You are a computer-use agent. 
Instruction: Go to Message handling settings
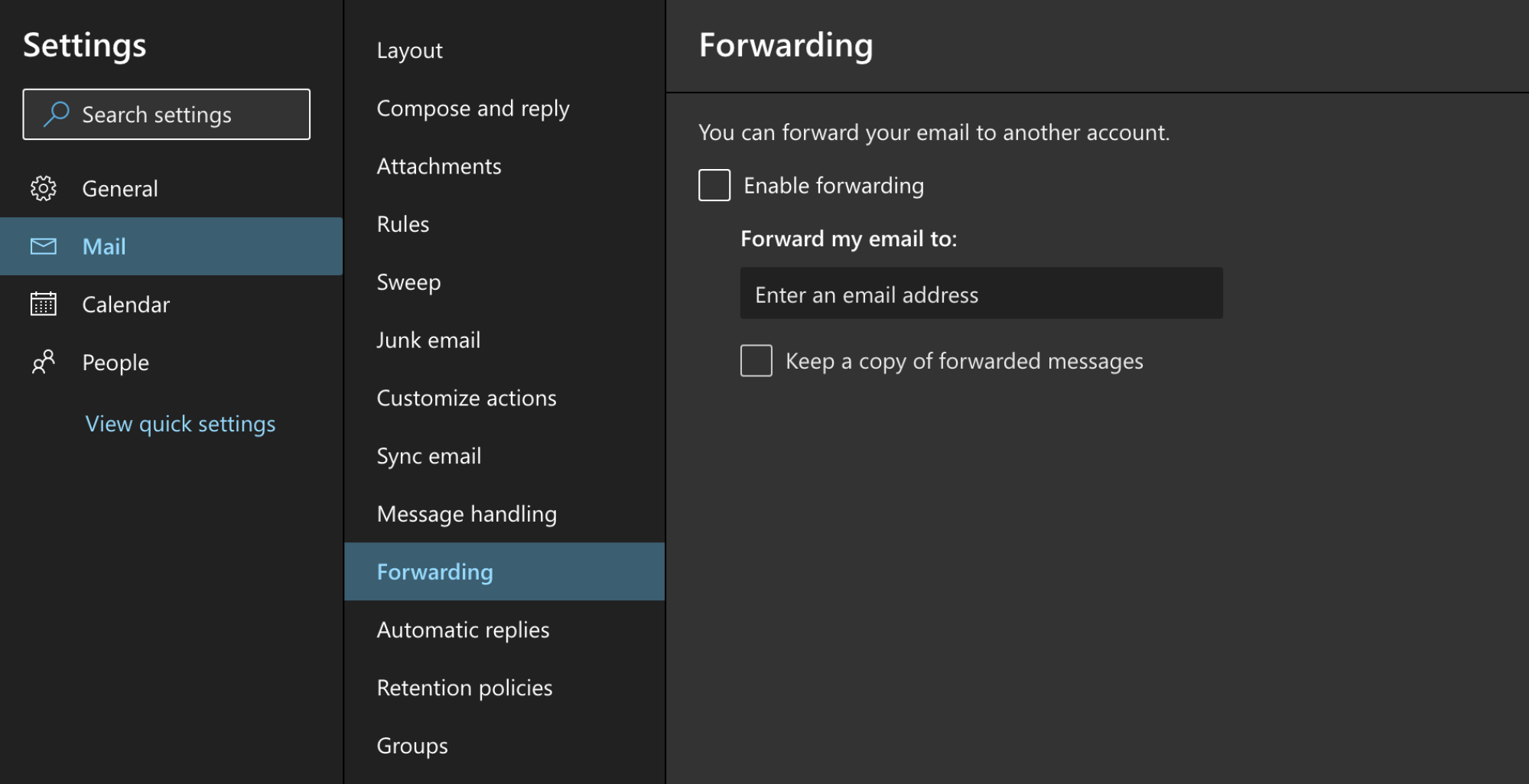click(x=505, y=514)
